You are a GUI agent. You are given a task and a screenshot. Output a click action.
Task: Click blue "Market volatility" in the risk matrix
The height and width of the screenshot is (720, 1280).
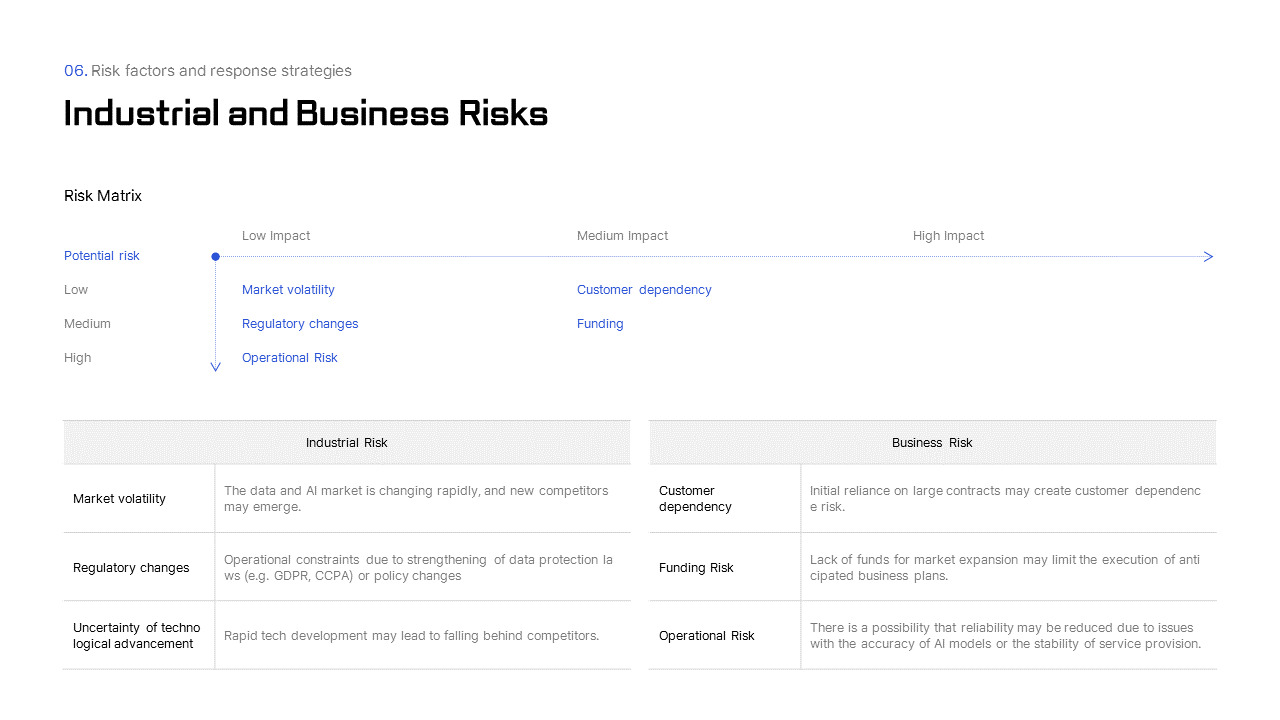point(288,290)
